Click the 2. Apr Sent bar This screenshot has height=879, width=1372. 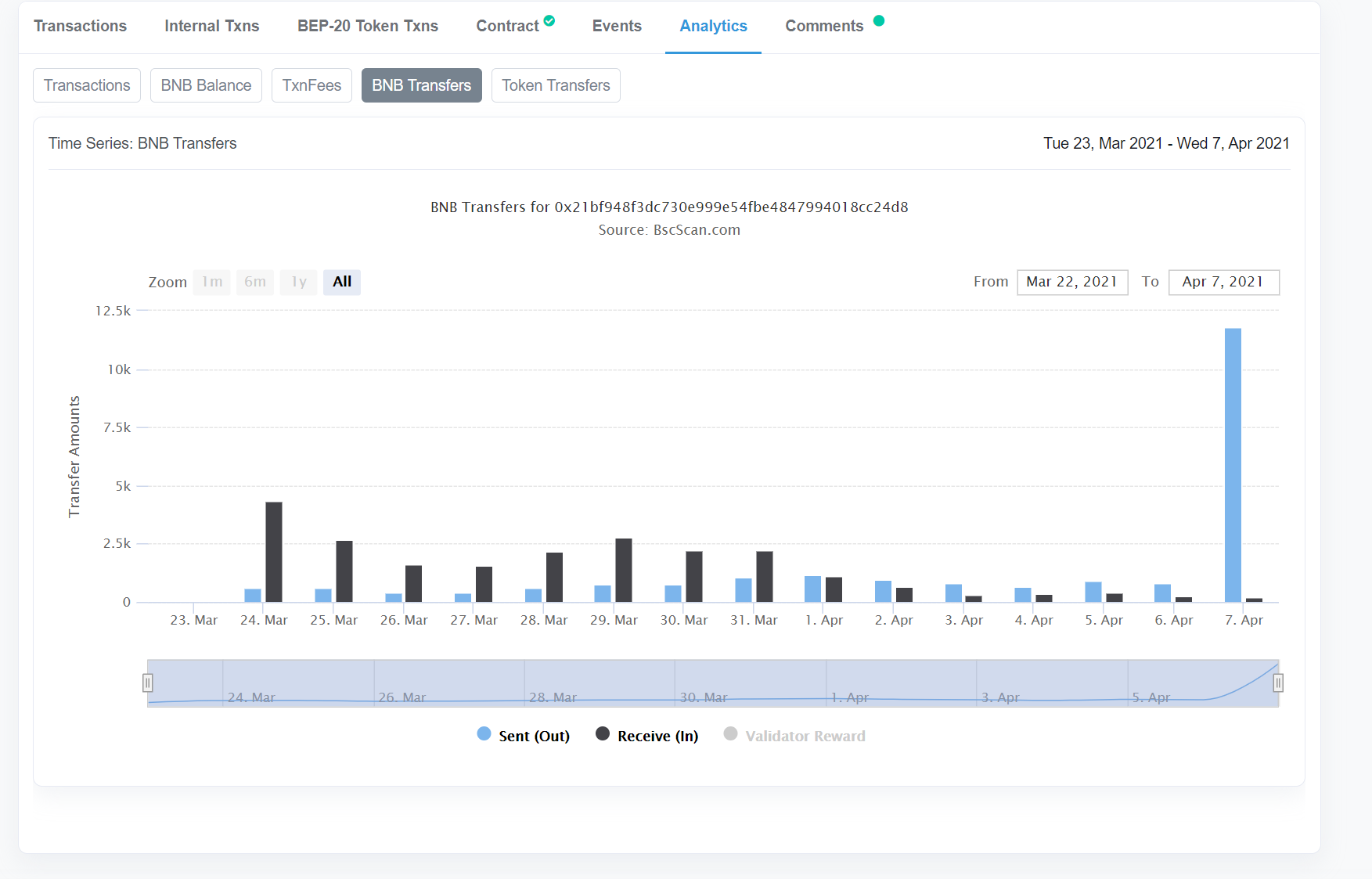point(884,591)
